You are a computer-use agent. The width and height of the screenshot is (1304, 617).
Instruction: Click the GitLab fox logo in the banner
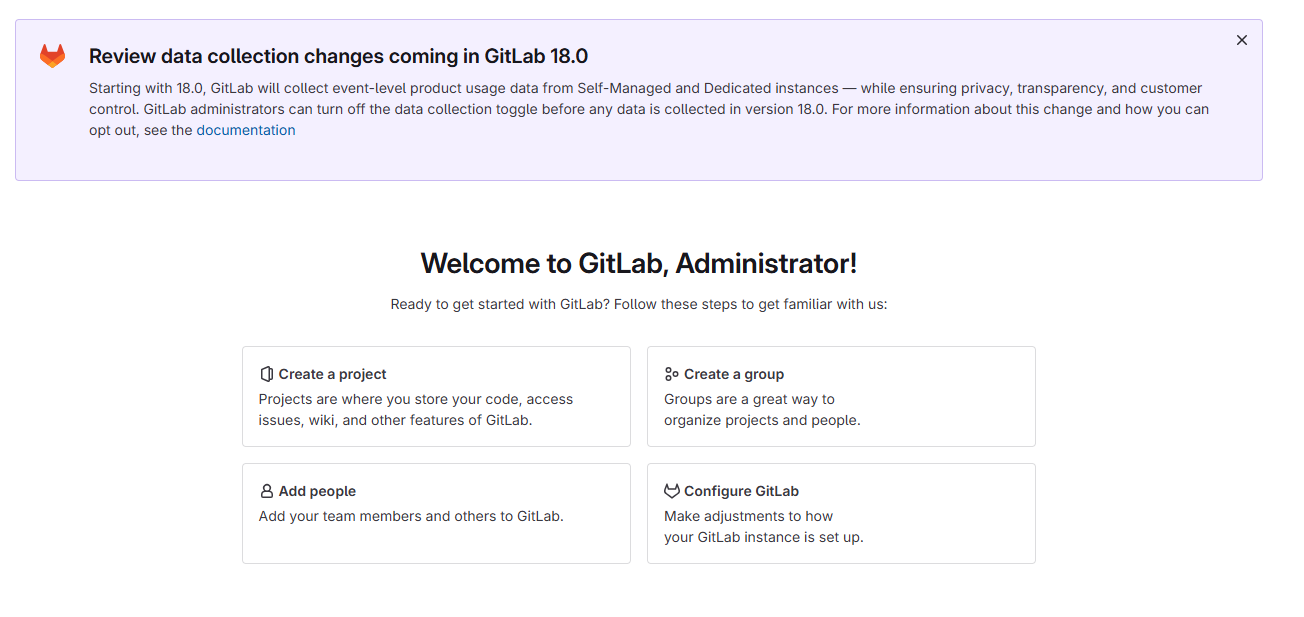[x=52, y=56]
